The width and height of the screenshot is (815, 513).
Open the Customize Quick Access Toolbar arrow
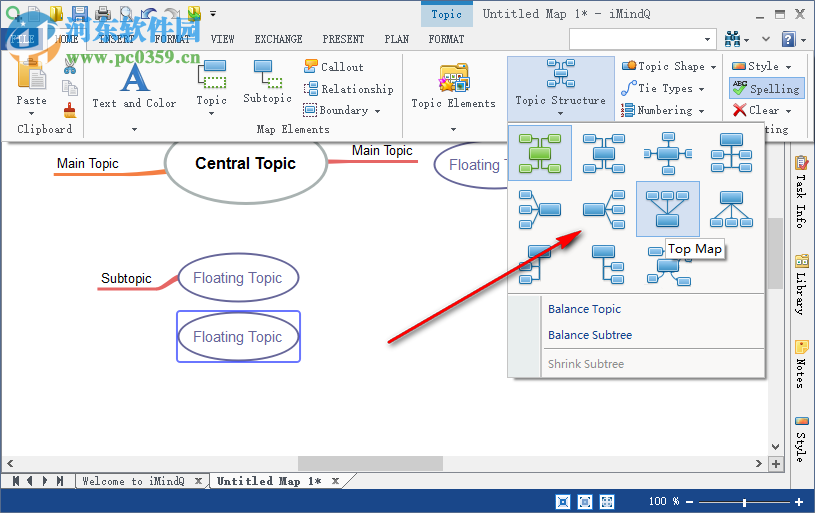click(x=213, y=14)
